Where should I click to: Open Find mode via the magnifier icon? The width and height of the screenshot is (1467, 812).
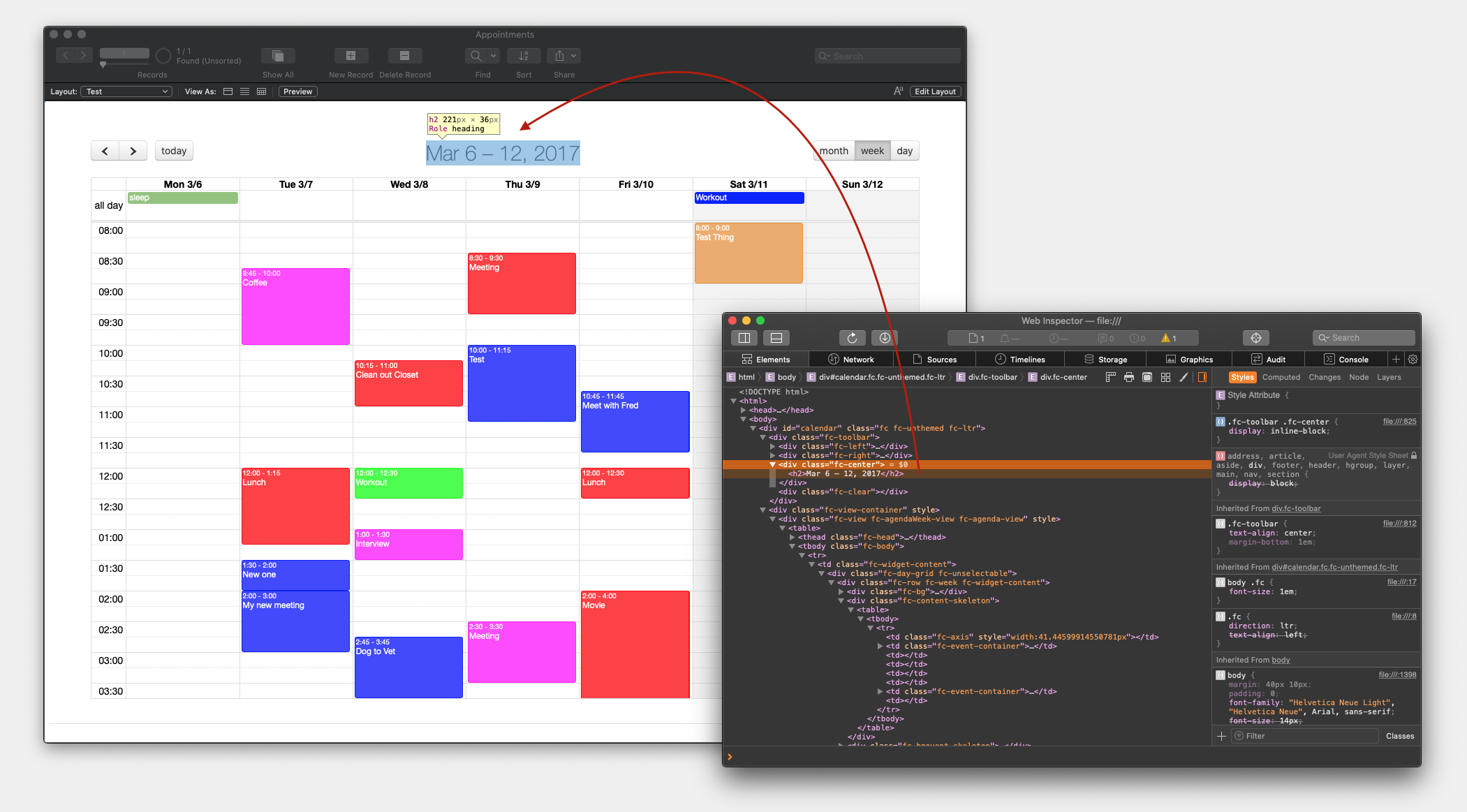(x=476, y=56)
